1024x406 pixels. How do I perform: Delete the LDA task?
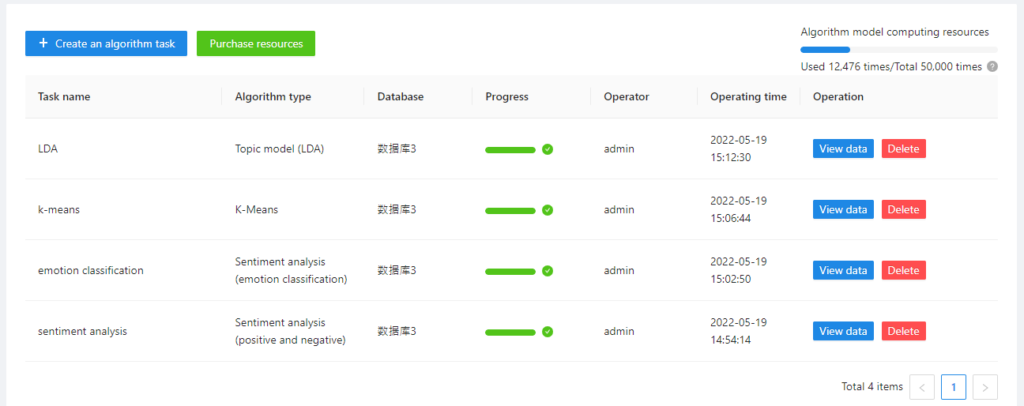pos(903,149)
